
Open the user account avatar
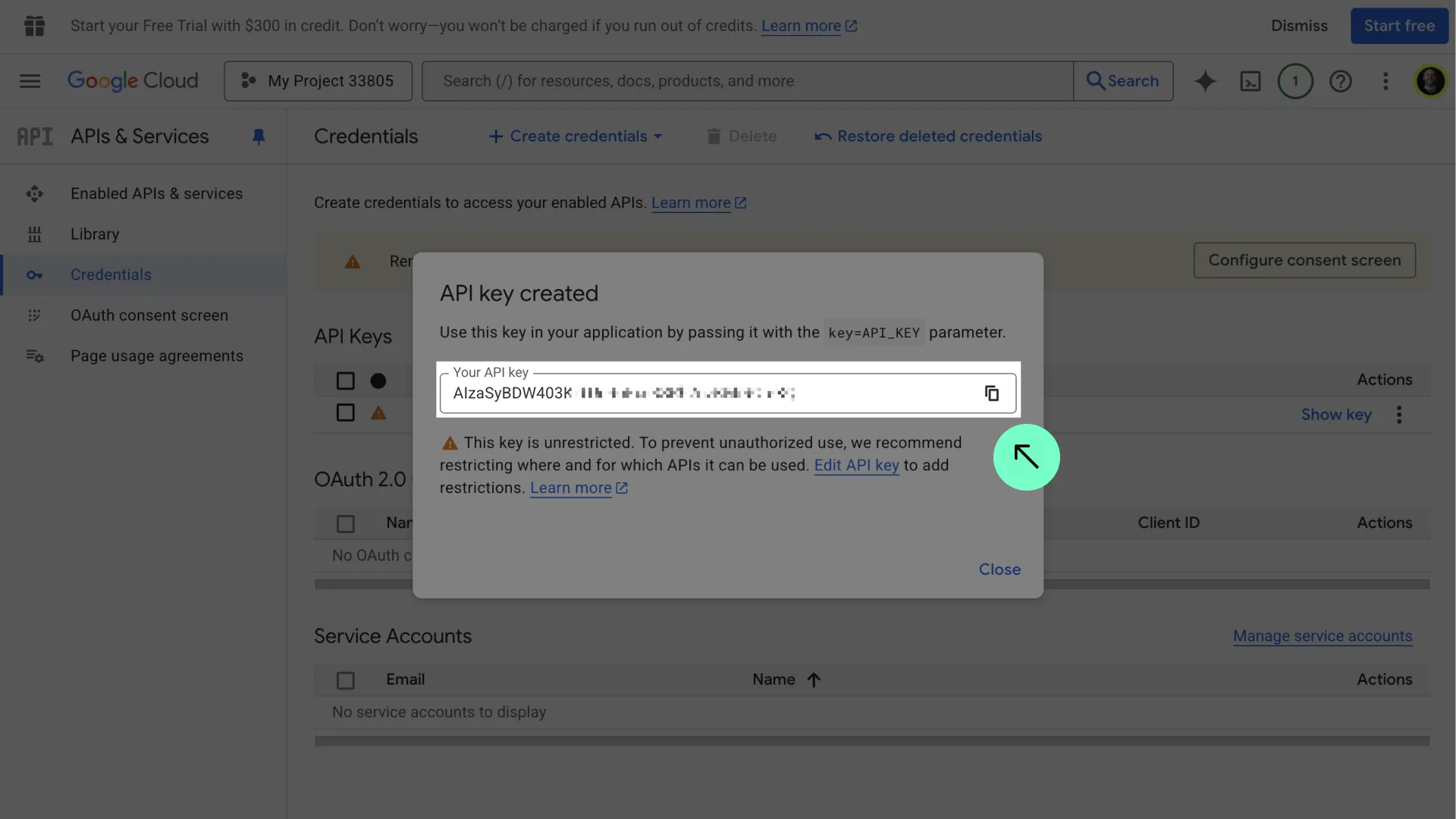click(1430, 81)
